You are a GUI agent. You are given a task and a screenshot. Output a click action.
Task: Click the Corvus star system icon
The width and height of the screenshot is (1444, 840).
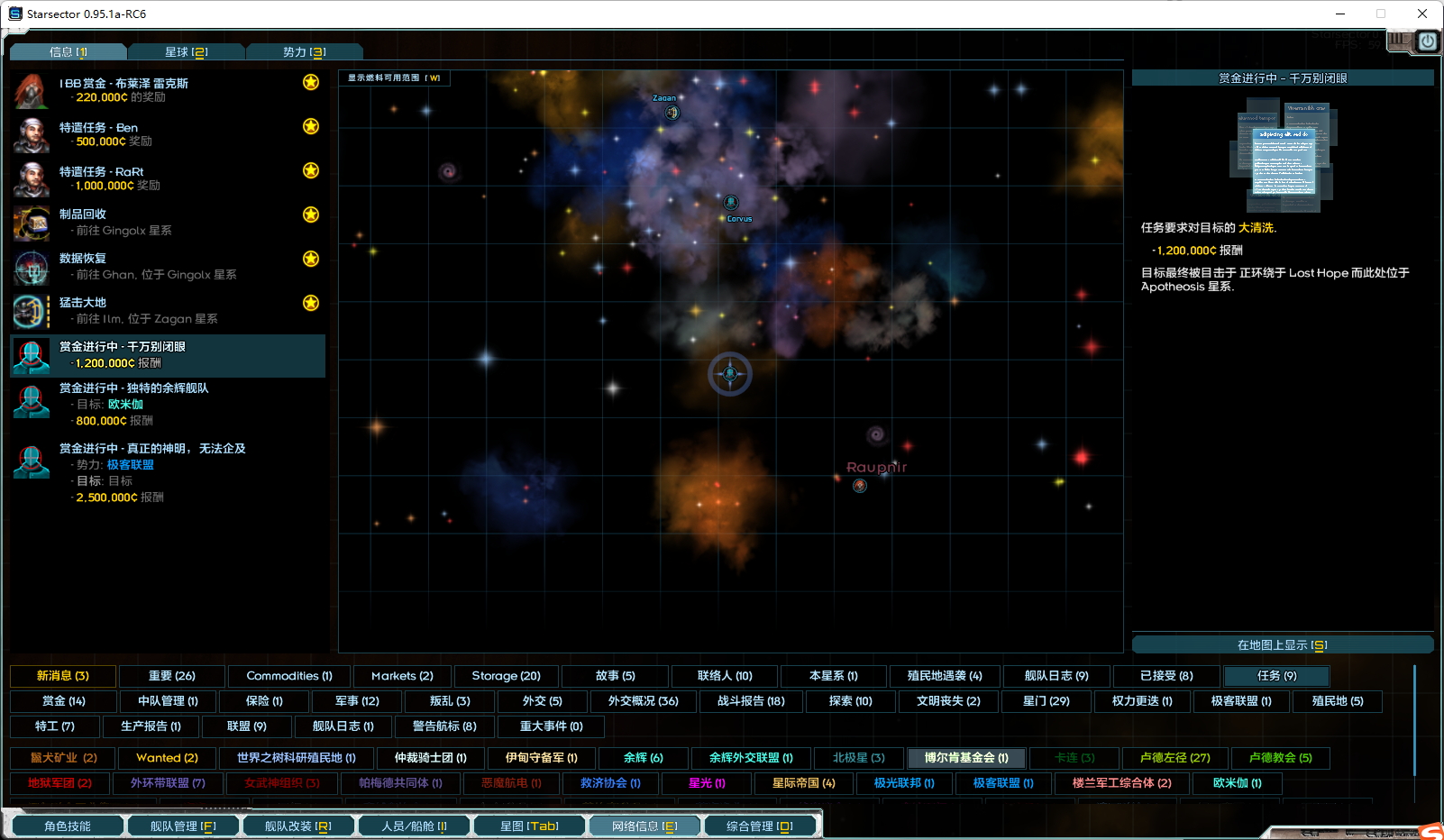pos(731,203)
